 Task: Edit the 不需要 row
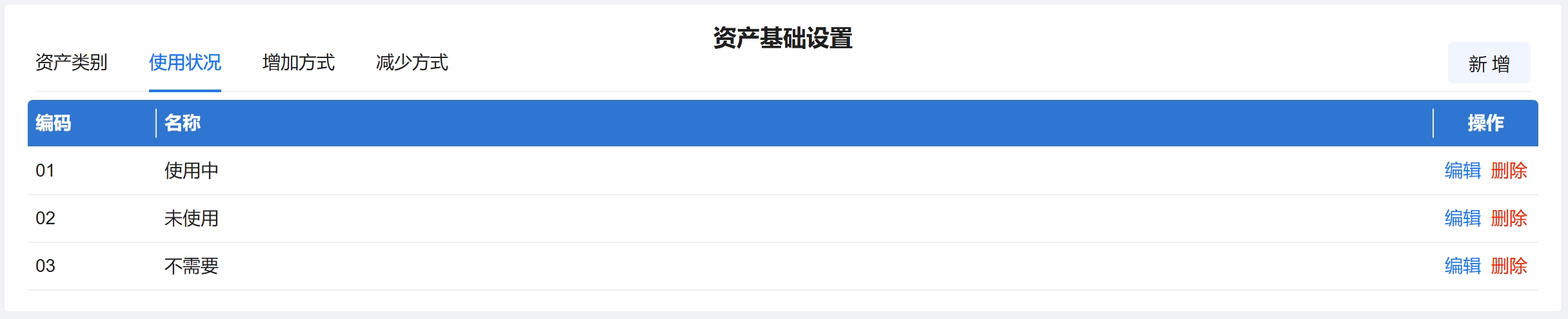(1462, 266)
